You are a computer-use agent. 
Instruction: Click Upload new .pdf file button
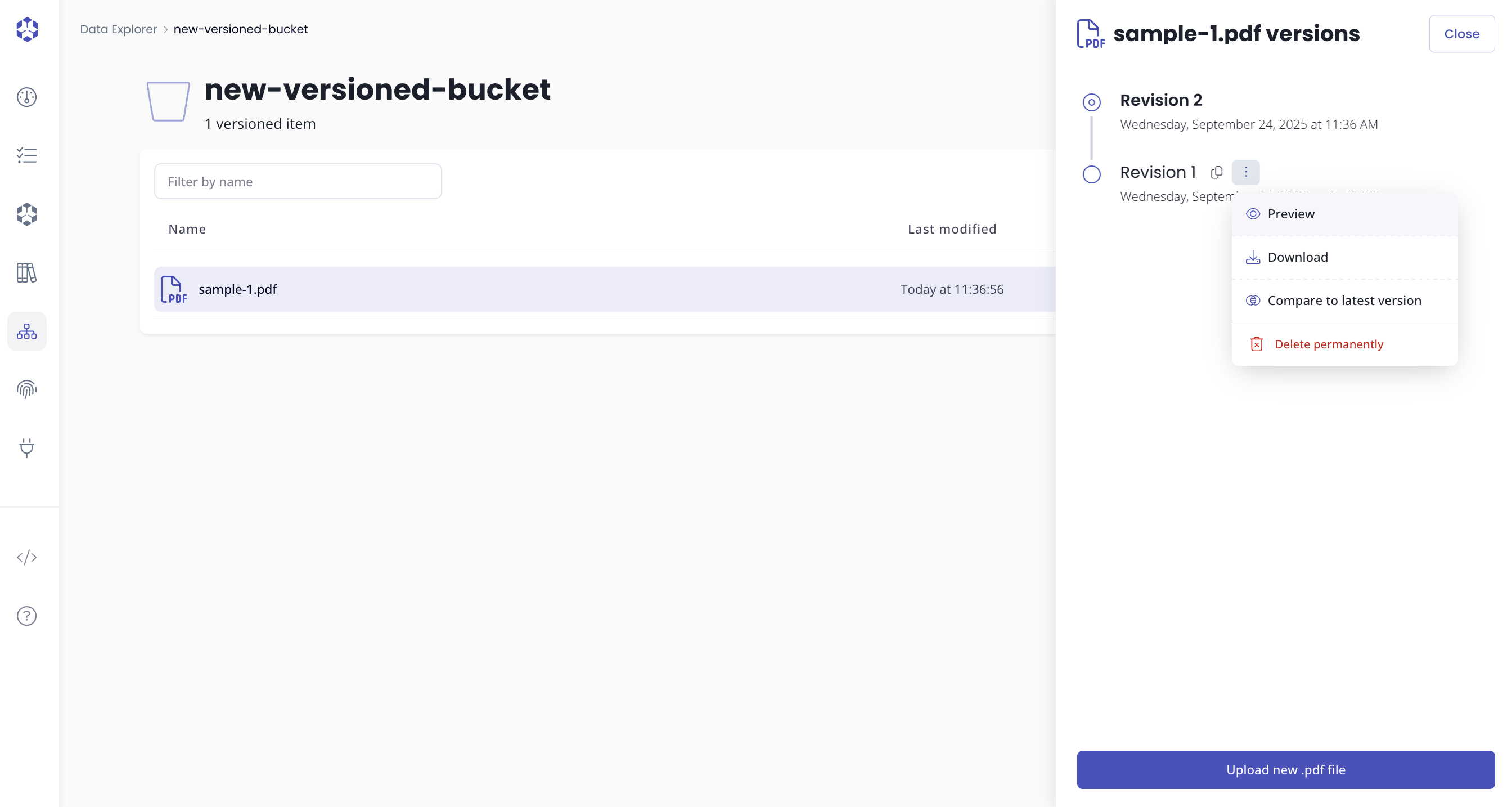(x=1285, y=769)
